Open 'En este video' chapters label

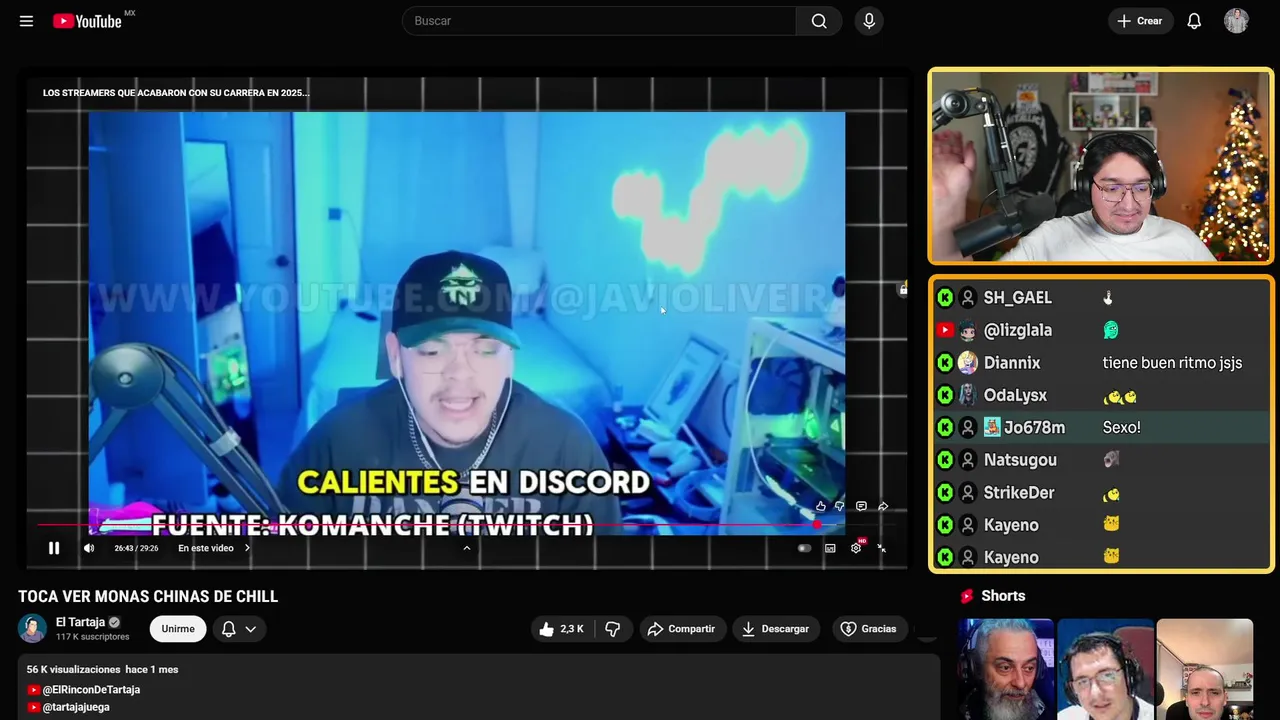coord(206,548)
